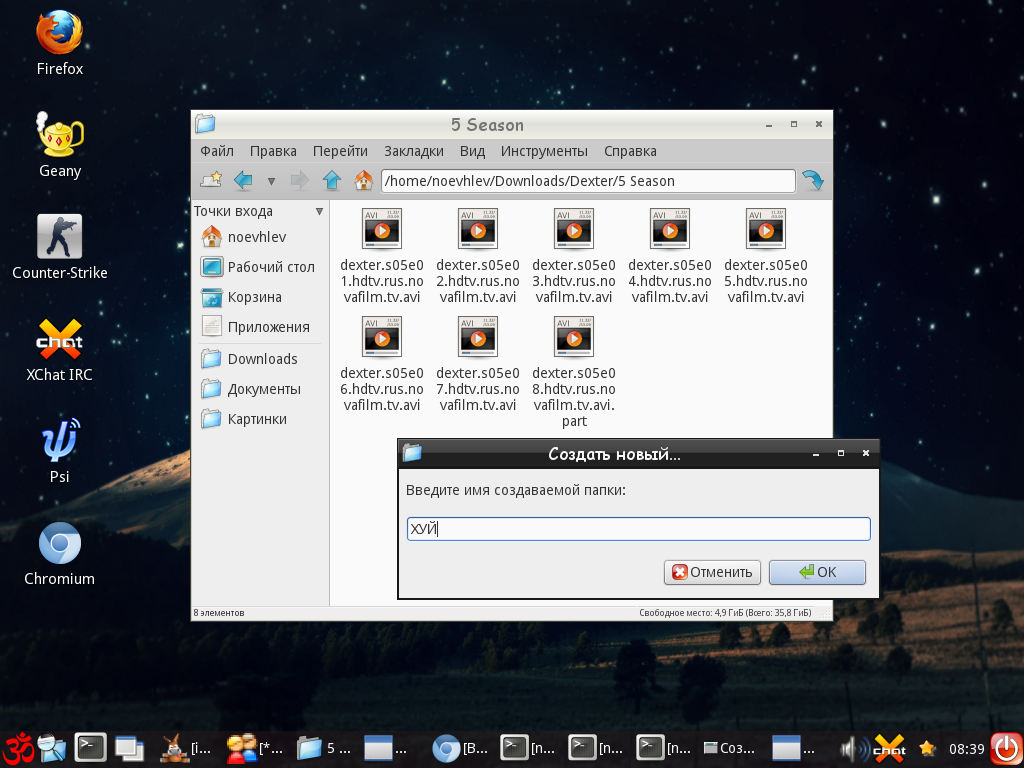This screenshot has width=1024, height=768.
Task: Open a new tab with the toolbar icon
Action: click(x=211, y=181)
